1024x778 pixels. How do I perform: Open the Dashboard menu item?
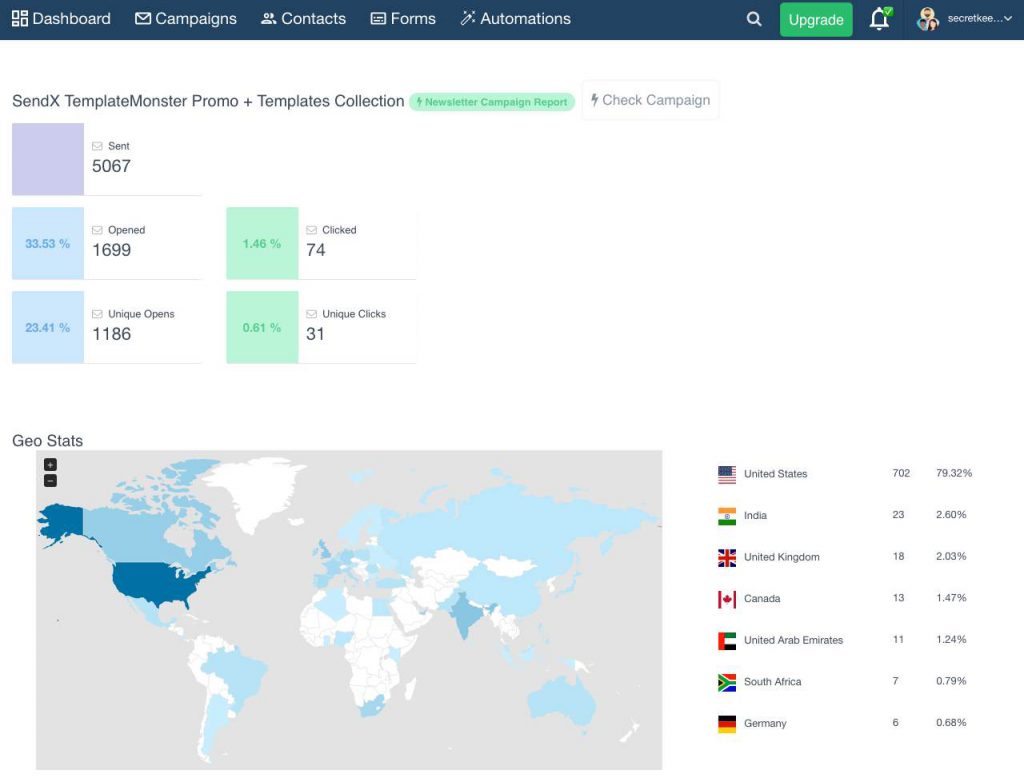[61, 18]
